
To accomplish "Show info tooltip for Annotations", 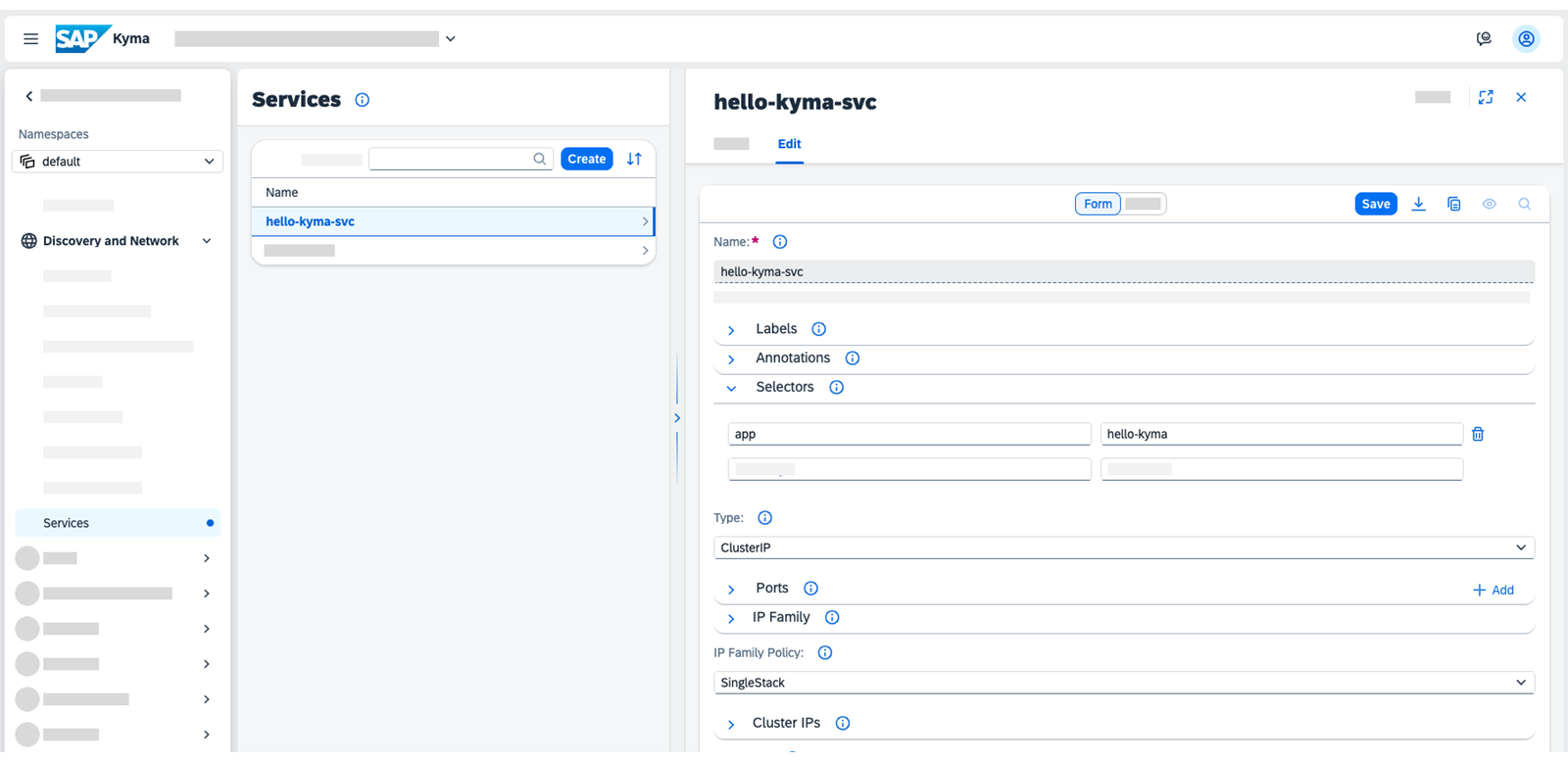I will point(853,358).
